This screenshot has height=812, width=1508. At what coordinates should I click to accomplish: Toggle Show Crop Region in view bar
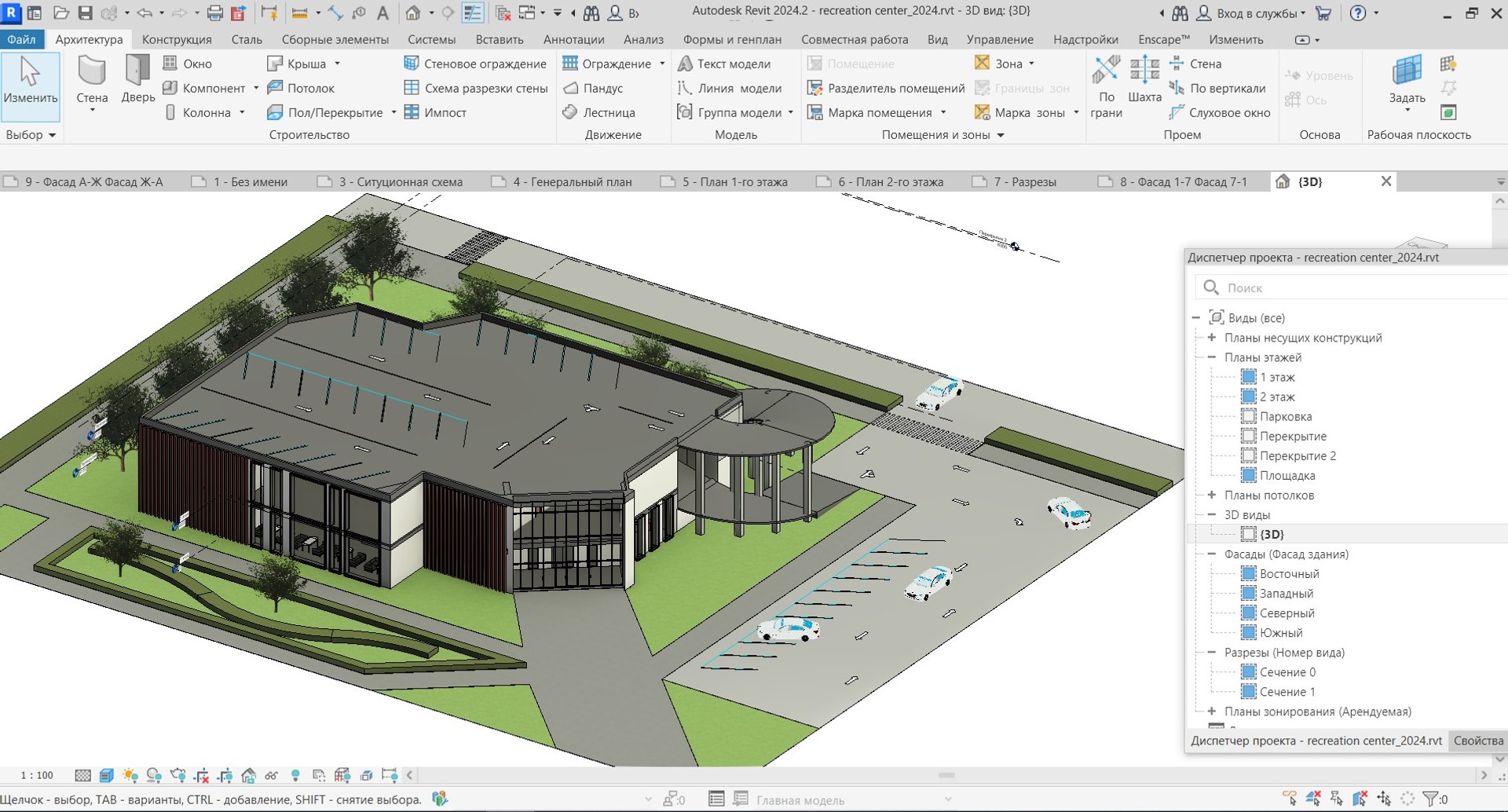pyautogui.click(x=225, y=776)
